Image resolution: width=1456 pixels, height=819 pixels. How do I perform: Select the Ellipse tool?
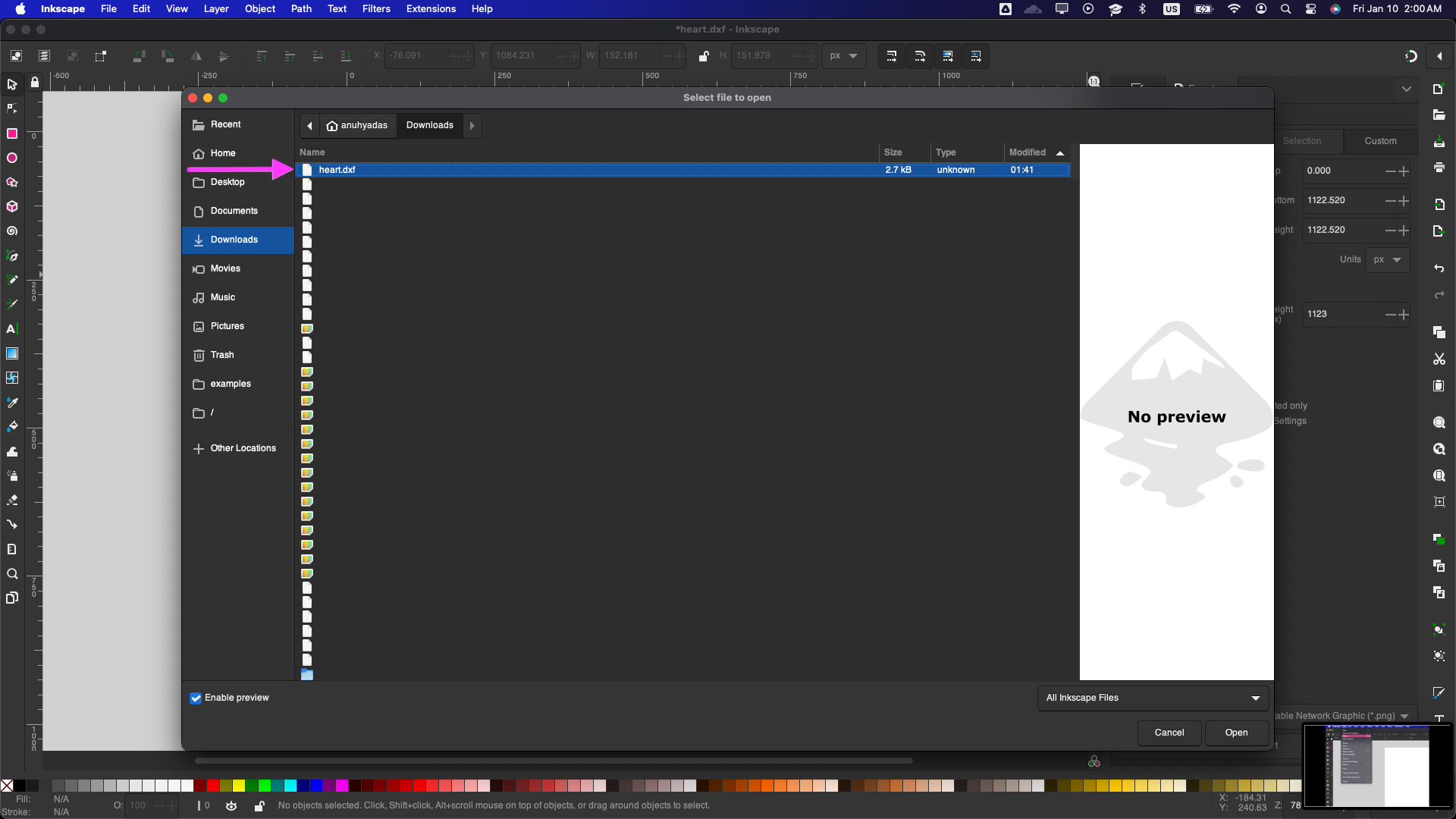click(x=12, y=158)
